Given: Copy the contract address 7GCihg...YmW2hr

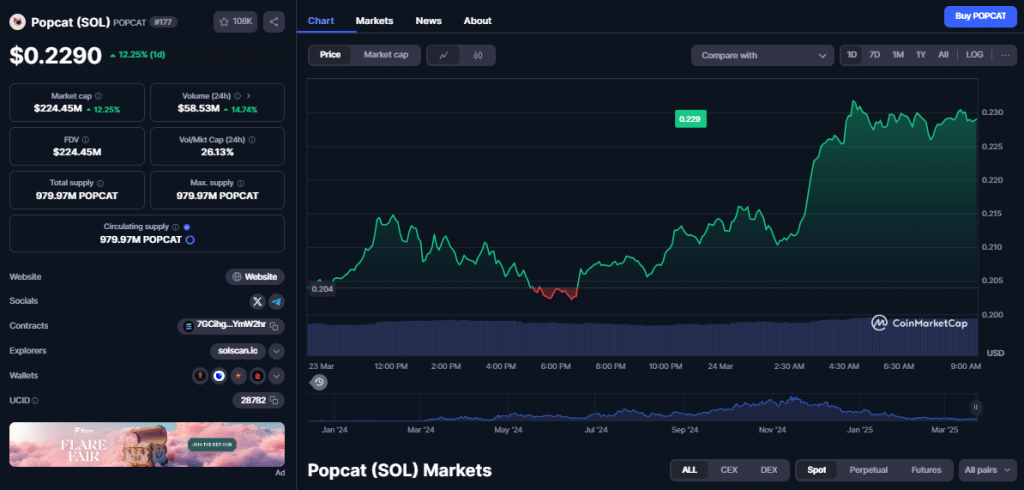Looking at the screenshot, I should pyautogui.click(x=275, y=326).
